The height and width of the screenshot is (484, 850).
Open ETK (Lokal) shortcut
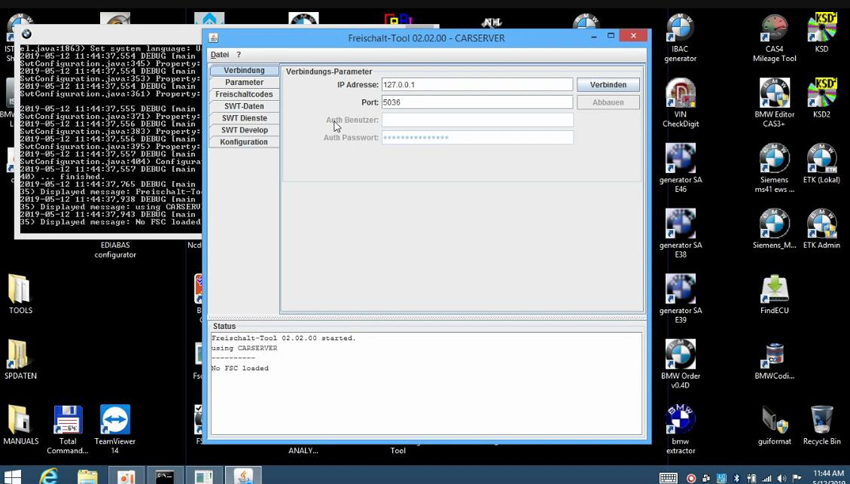click(x=821, y=164)
